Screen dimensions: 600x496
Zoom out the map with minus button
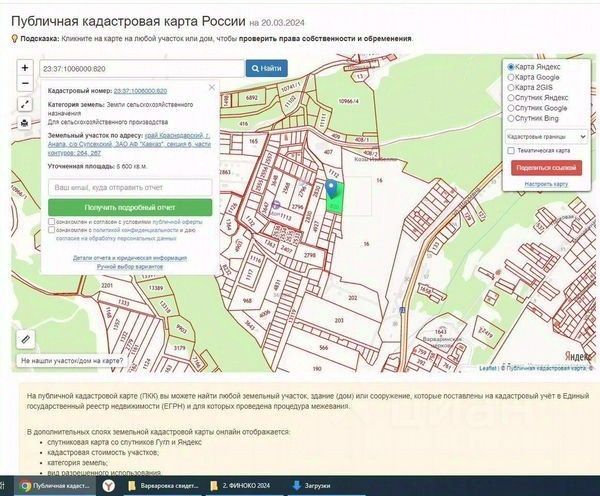pyautogui.click(x=25, y=83)
